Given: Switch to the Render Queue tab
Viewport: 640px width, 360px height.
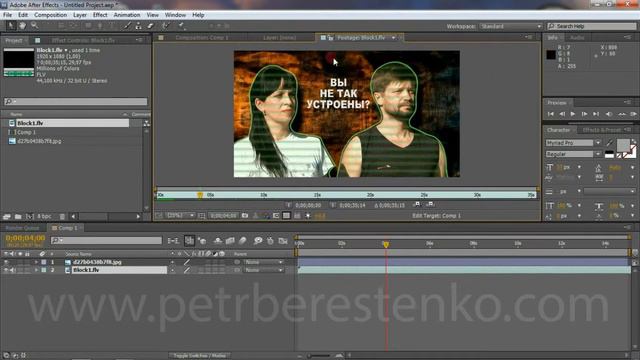Looking at the screenshot, I should [22, 228].
